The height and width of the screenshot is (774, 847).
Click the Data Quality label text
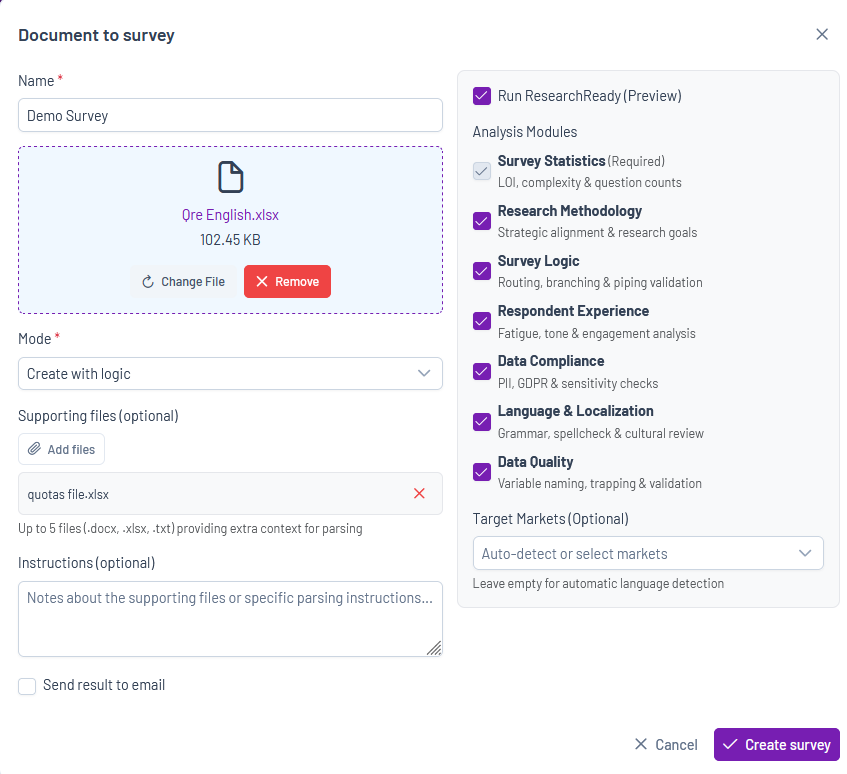click(x=535, y=462)
